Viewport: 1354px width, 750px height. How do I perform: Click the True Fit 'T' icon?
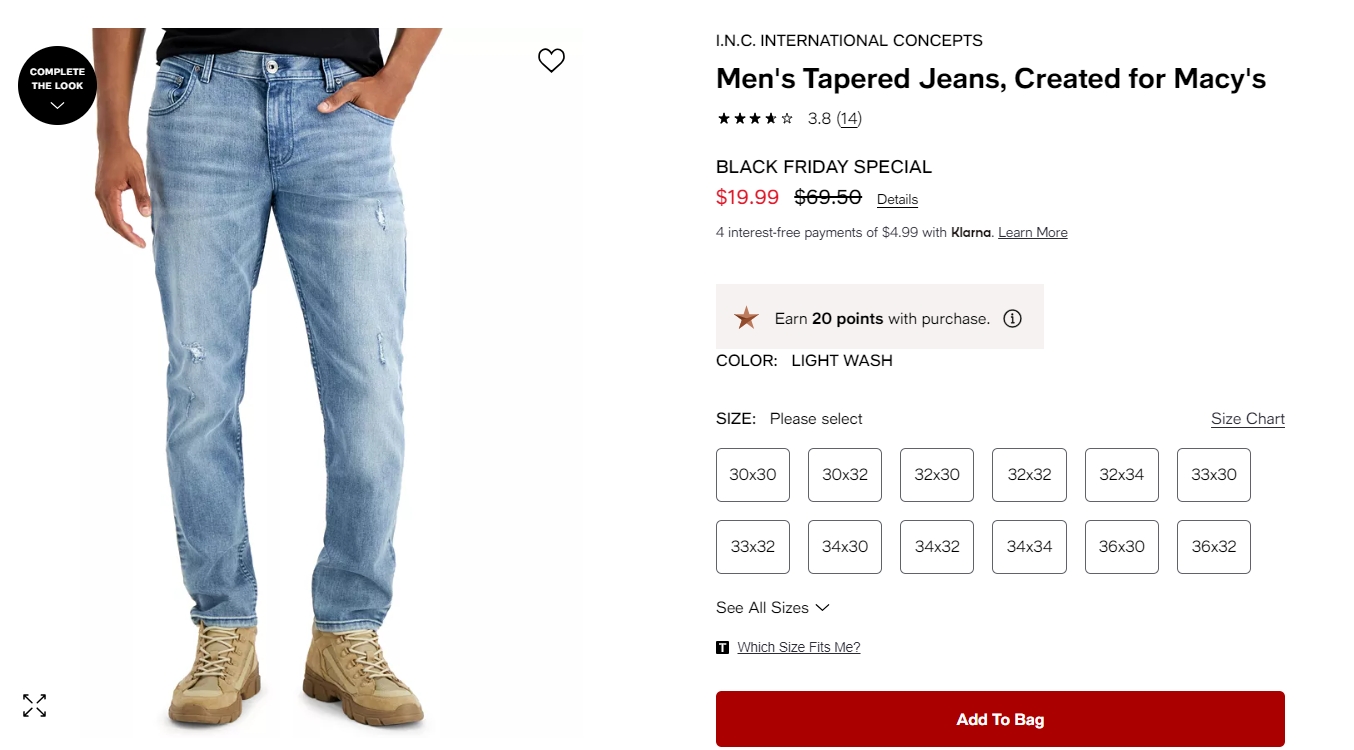722,647
